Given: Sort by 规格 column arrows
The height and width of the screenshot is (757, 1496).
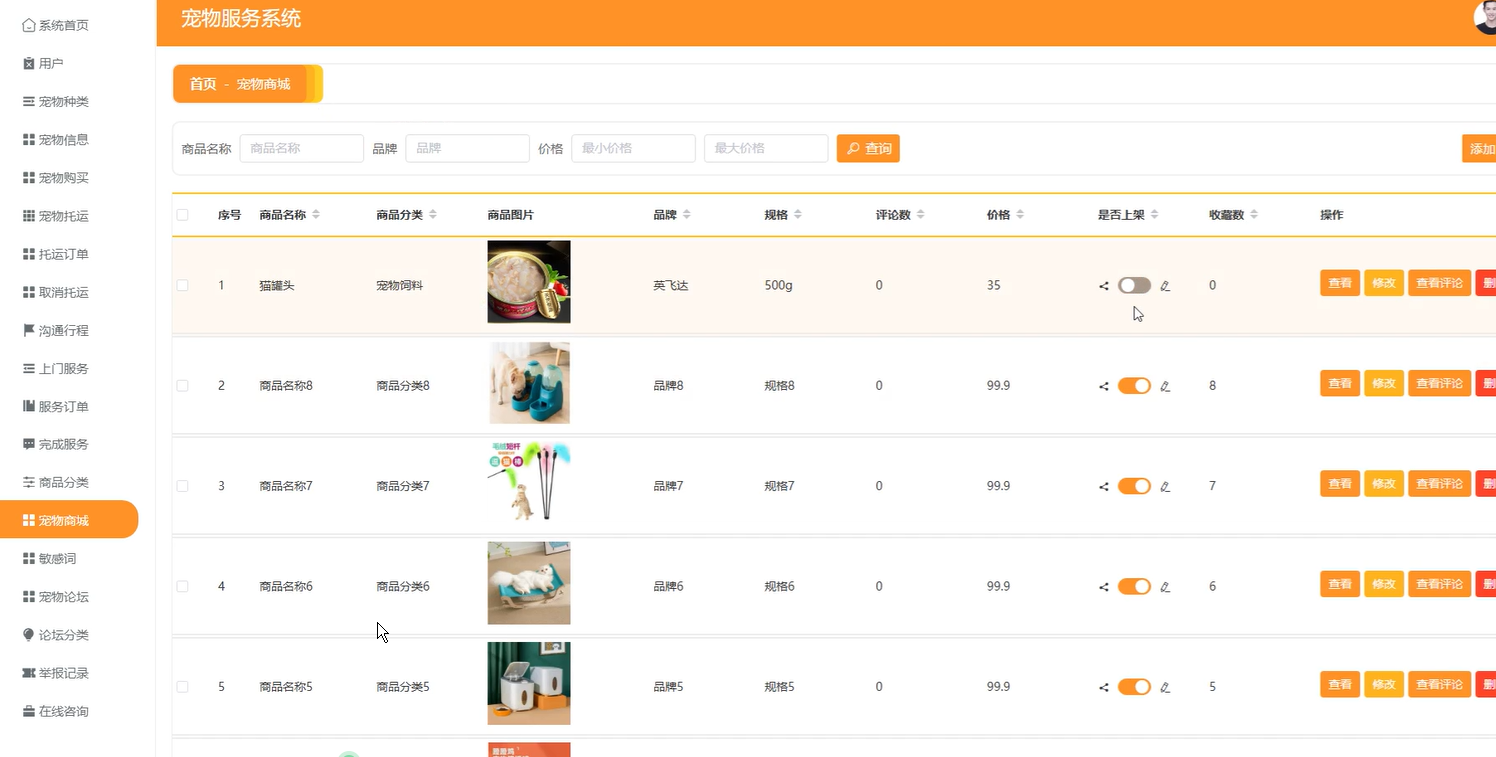Looking at the screenshot, I should point(798,215).
